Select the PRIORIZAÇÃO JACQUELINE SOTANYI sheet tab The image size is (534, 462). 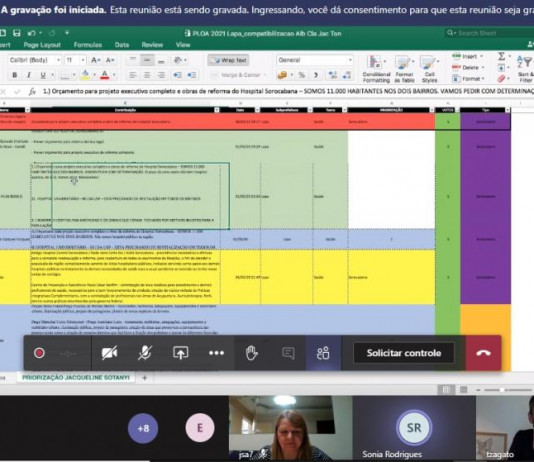[x=76, y=378]
